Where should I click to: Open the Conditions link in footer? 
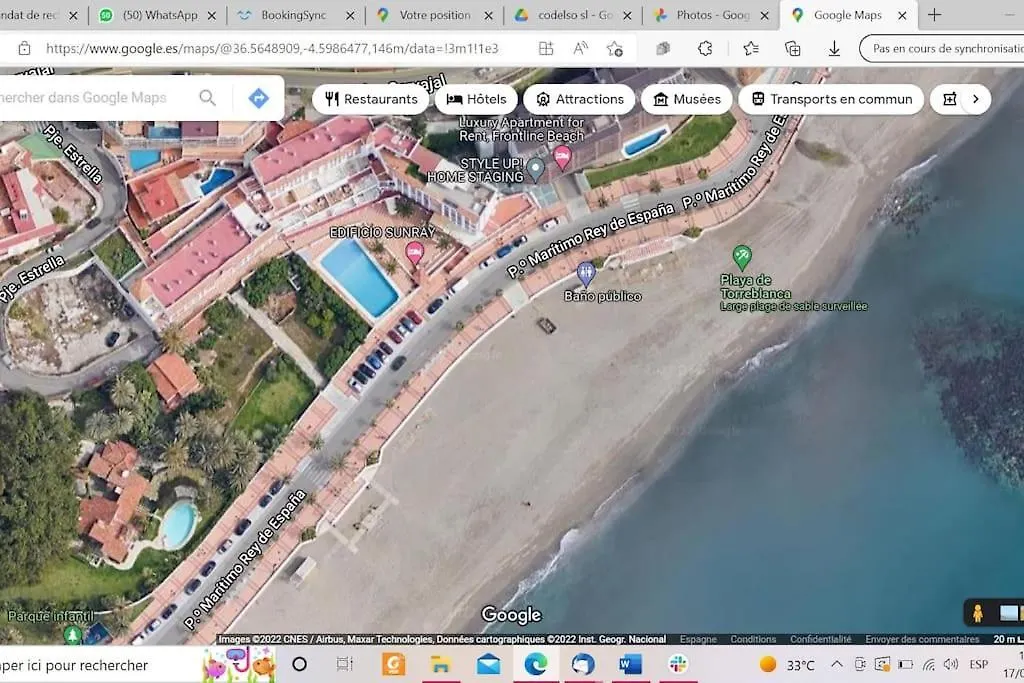tap(753, 639)
